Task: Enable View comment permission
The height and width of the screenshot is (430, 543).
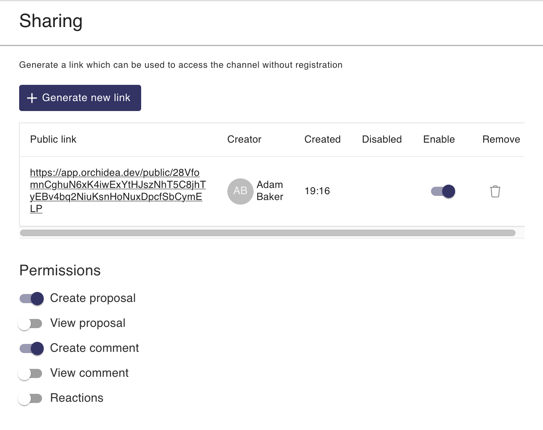Action: [30, 373]
